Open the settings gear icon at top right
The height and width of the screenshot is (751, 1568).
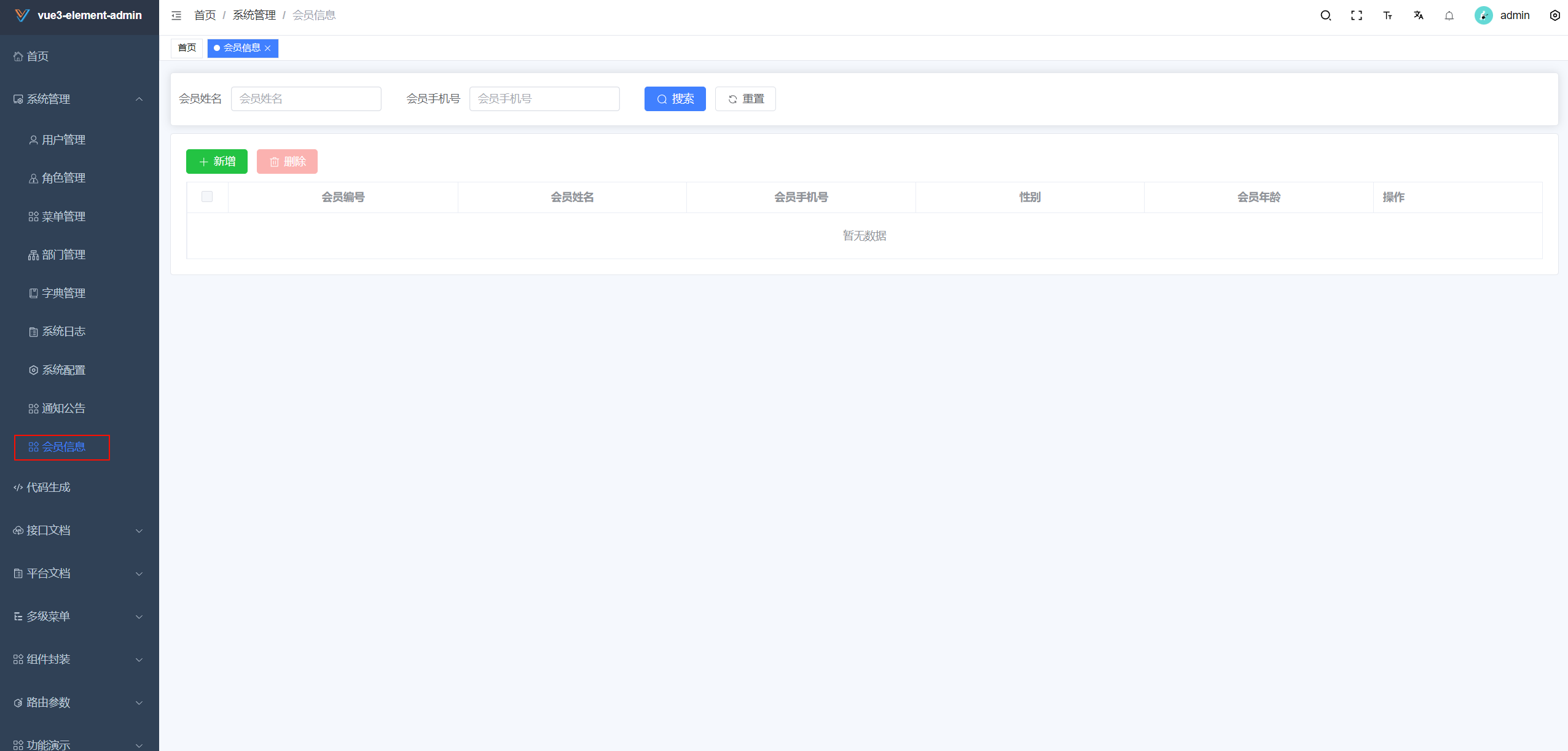point(1554,15)
